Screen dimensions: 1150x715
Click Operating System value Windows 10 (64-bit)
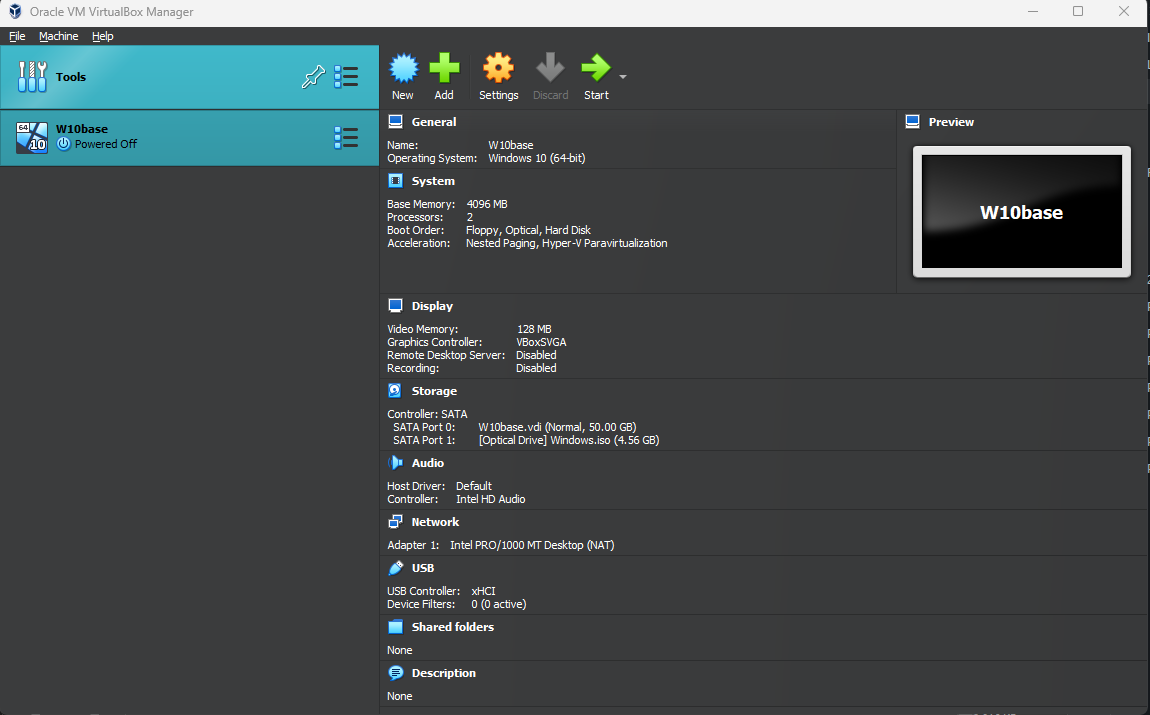click(x=537, y=158)
